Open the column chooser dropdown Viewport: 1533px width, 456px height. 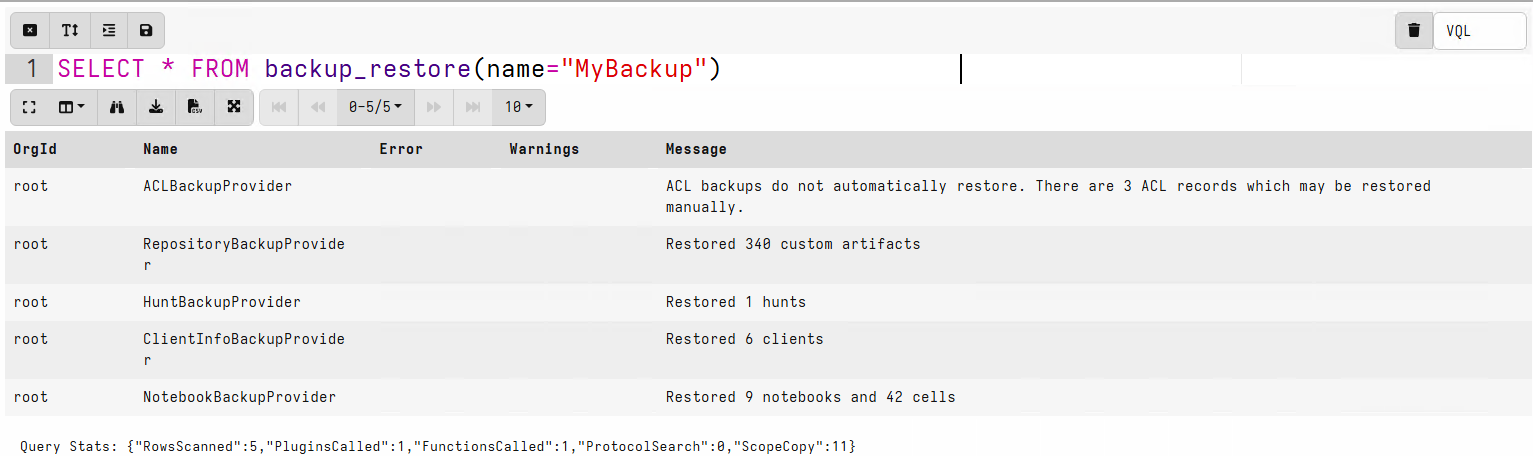pyautogui.click(x=71, y=107)
